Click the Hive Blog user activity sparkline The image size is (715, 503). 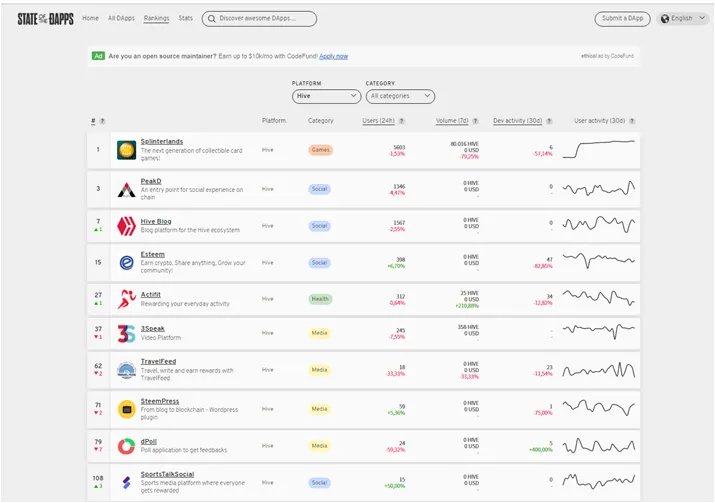point(599,224)
